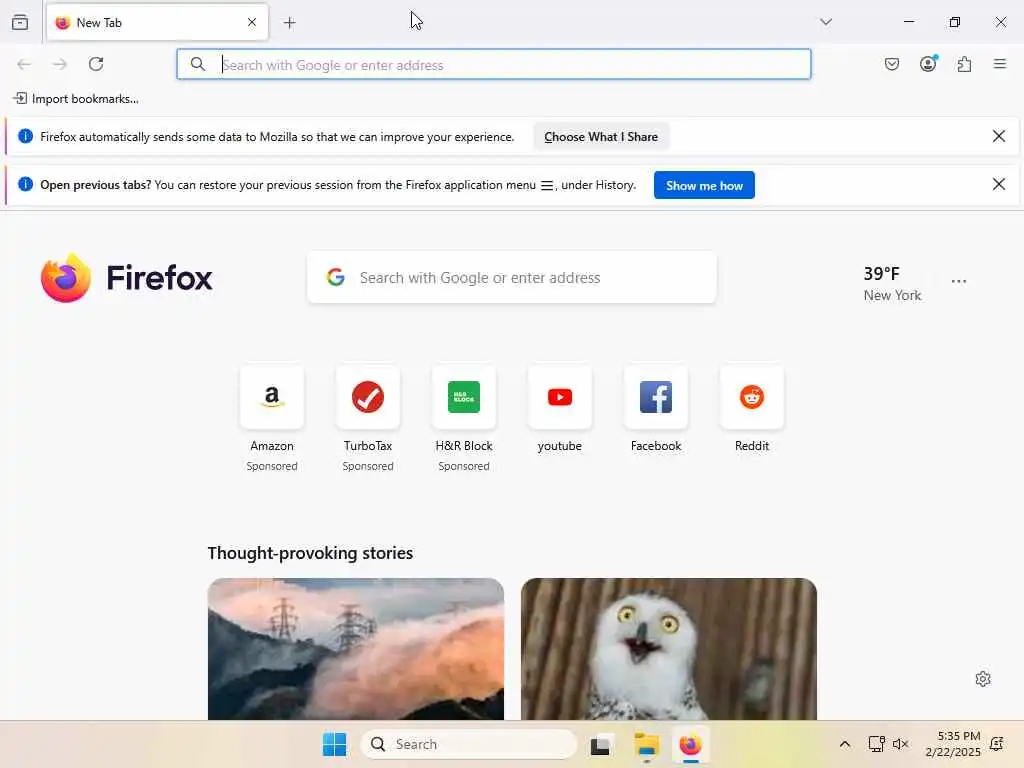This screenshot has width=1024, height=768.
Task: Open a new tab with plus button
Action: pyautogui.click(x=290, y=23)
